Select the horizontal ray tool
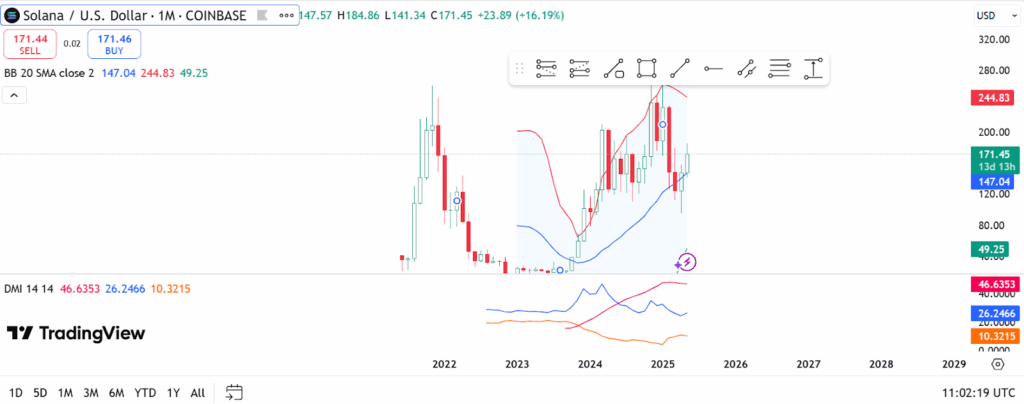This screenshot has height=404, width=1024. pos(713,68)
